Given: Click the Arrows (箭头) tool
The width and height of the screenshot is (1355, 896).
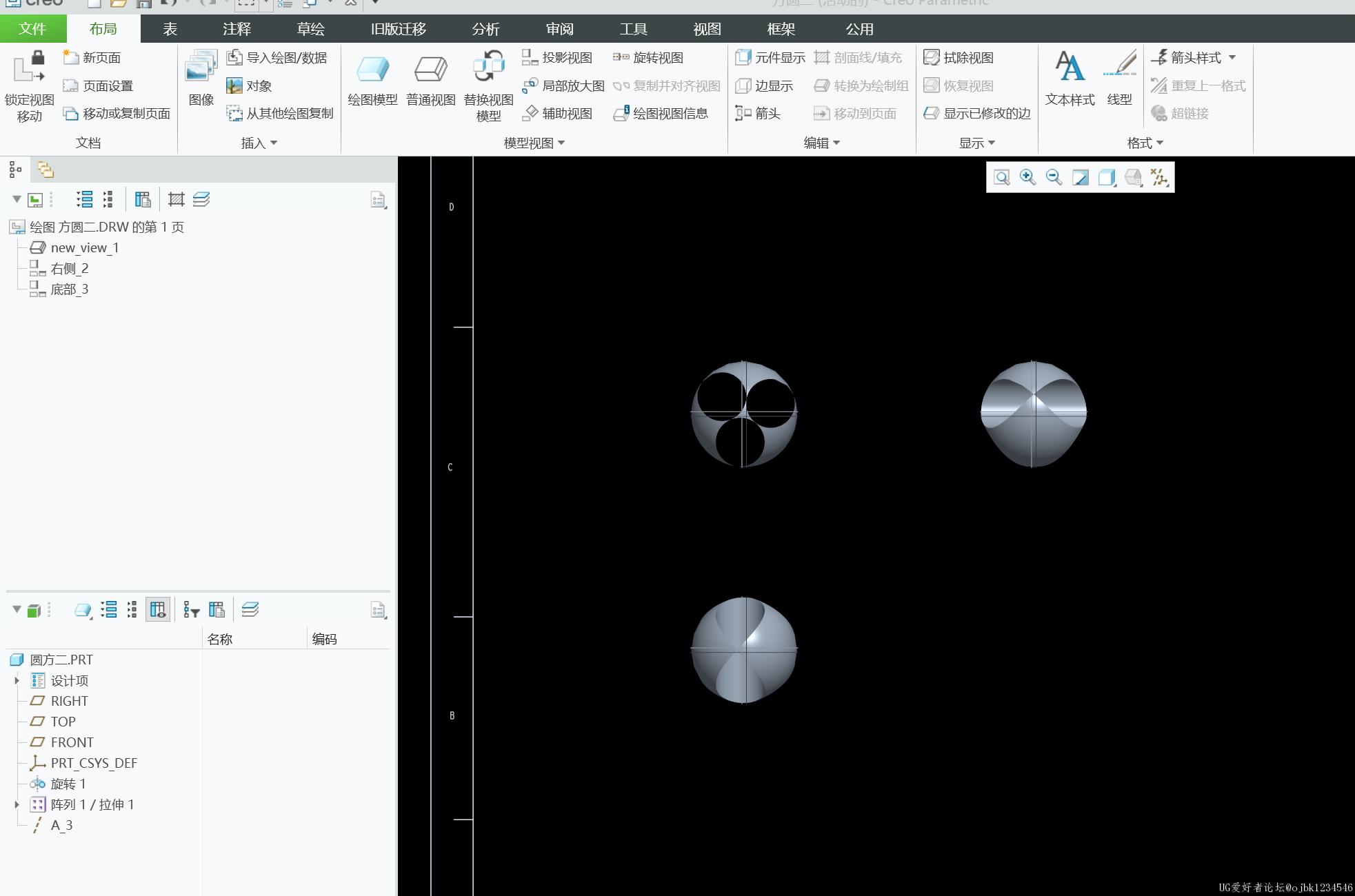Looking at the screenshot, I should [758, 114].
